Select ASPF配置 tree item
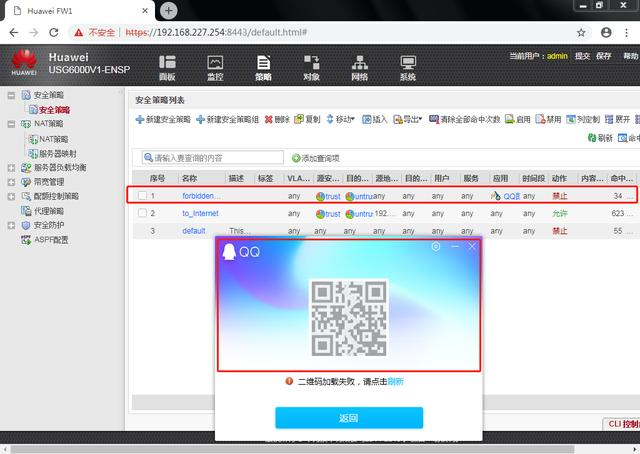Image resolution: width=640 pixels, height=454 pixels. (51, 240)
